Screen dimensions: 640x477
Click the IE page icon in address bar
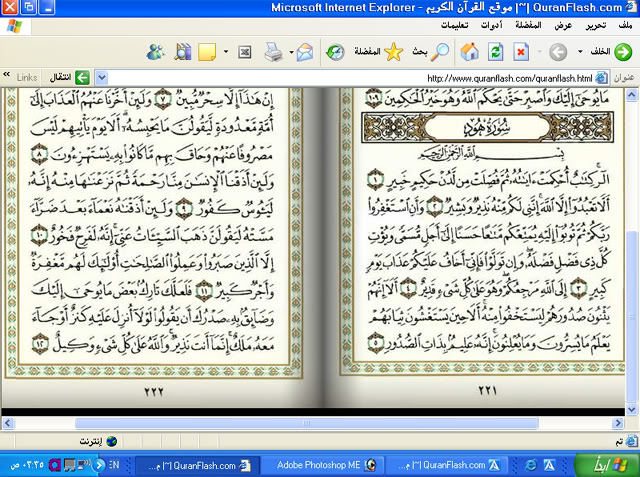602,78
